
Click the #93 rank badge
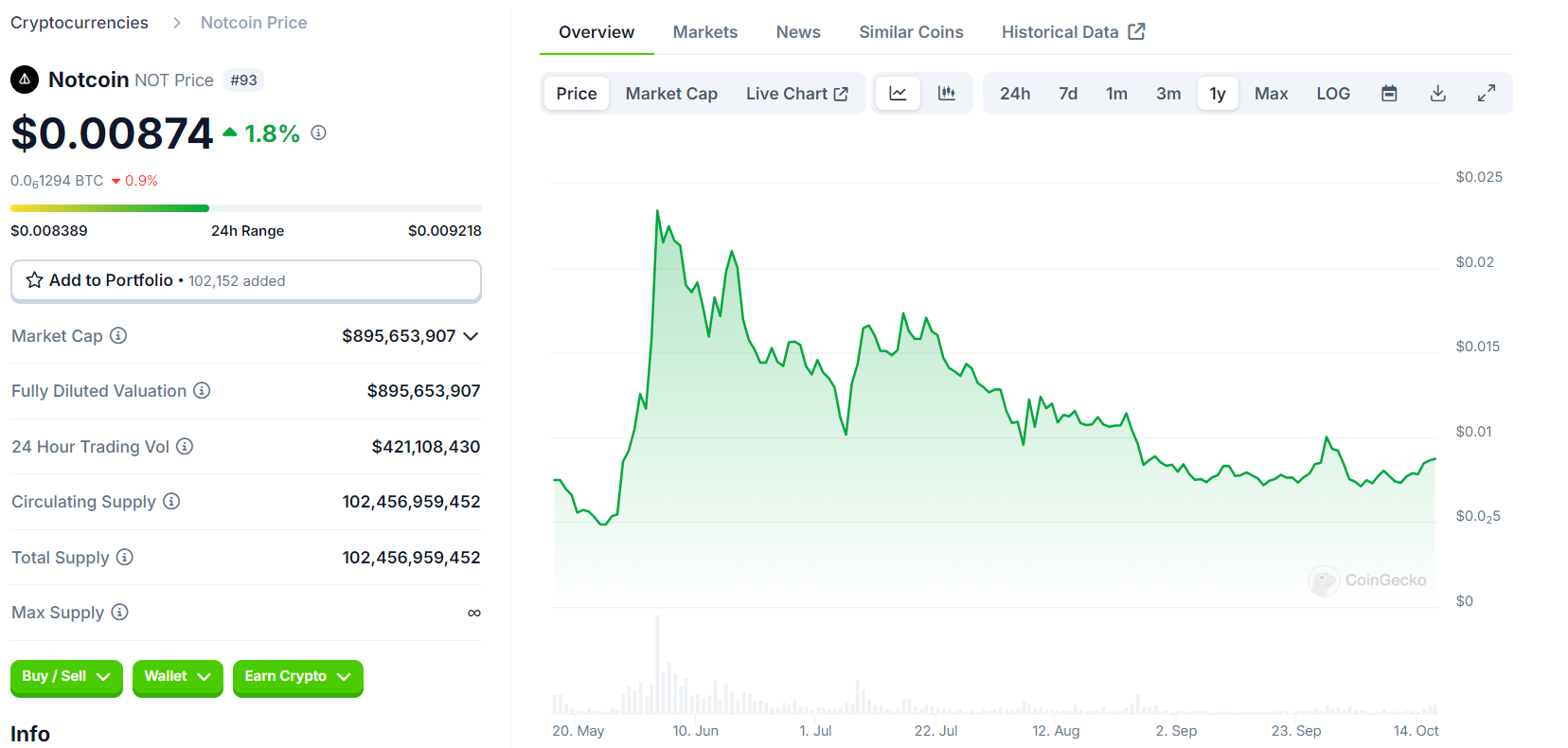[244, 80]
